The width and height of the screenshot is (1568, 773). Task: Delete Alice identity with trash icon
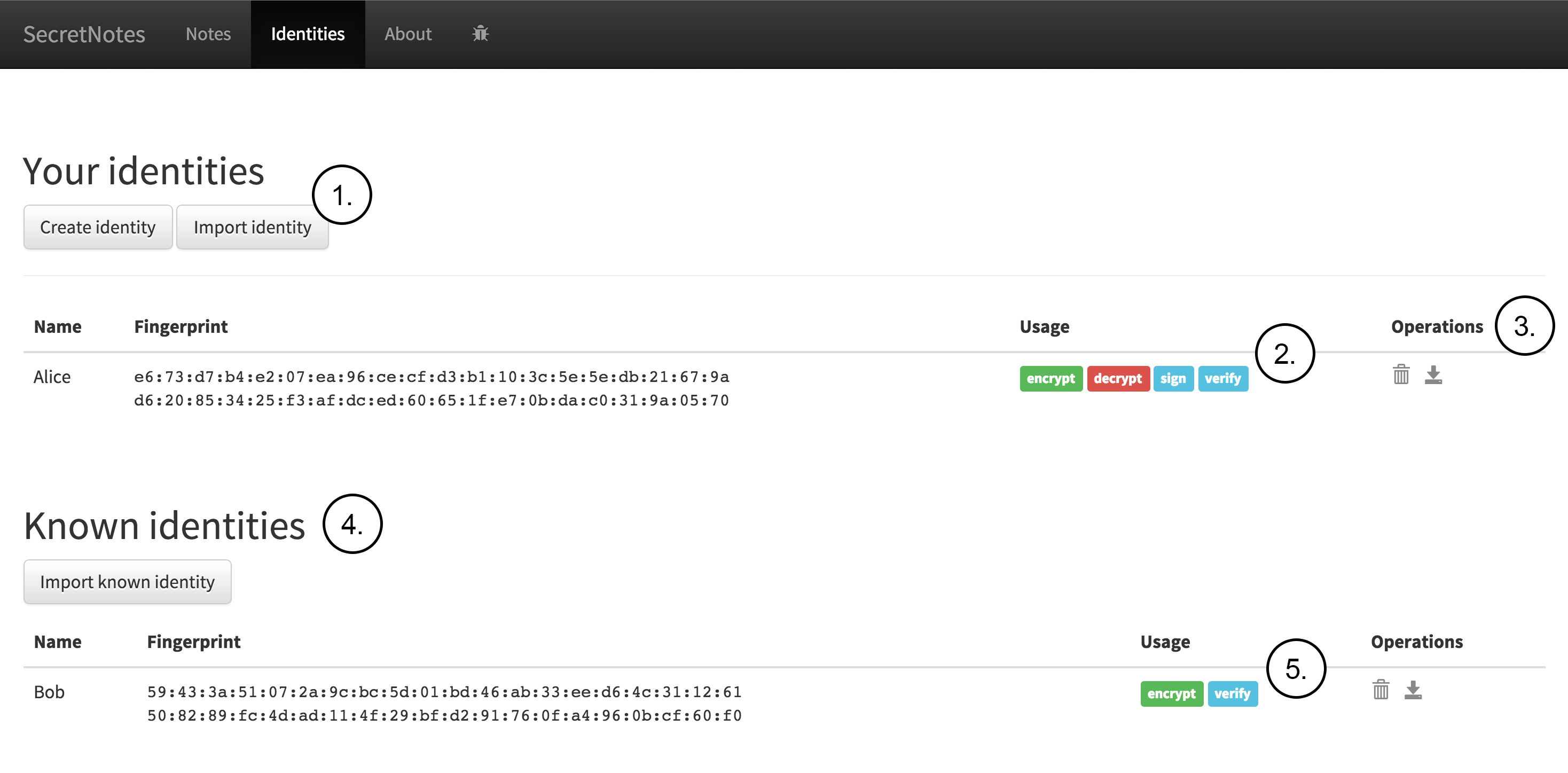click(x=1401, y=375)
